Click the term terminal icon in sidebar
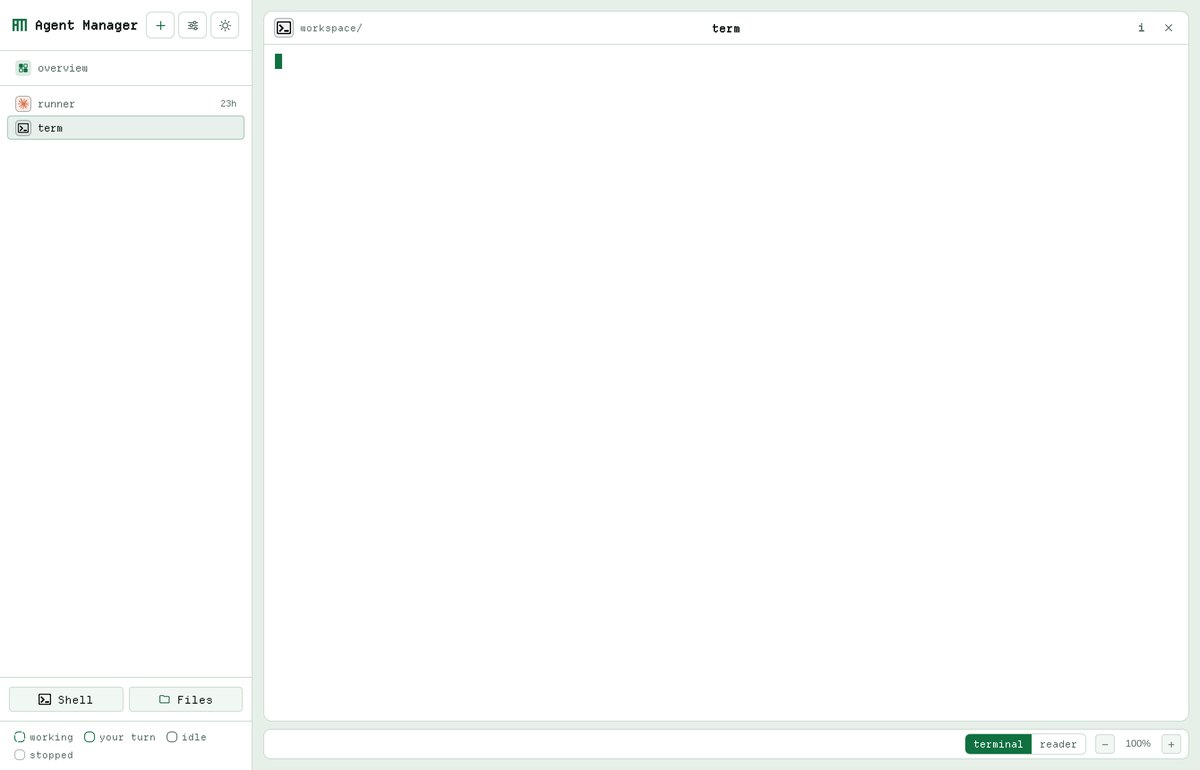This screenshot has width=1200, height=770. click(23, 128)
